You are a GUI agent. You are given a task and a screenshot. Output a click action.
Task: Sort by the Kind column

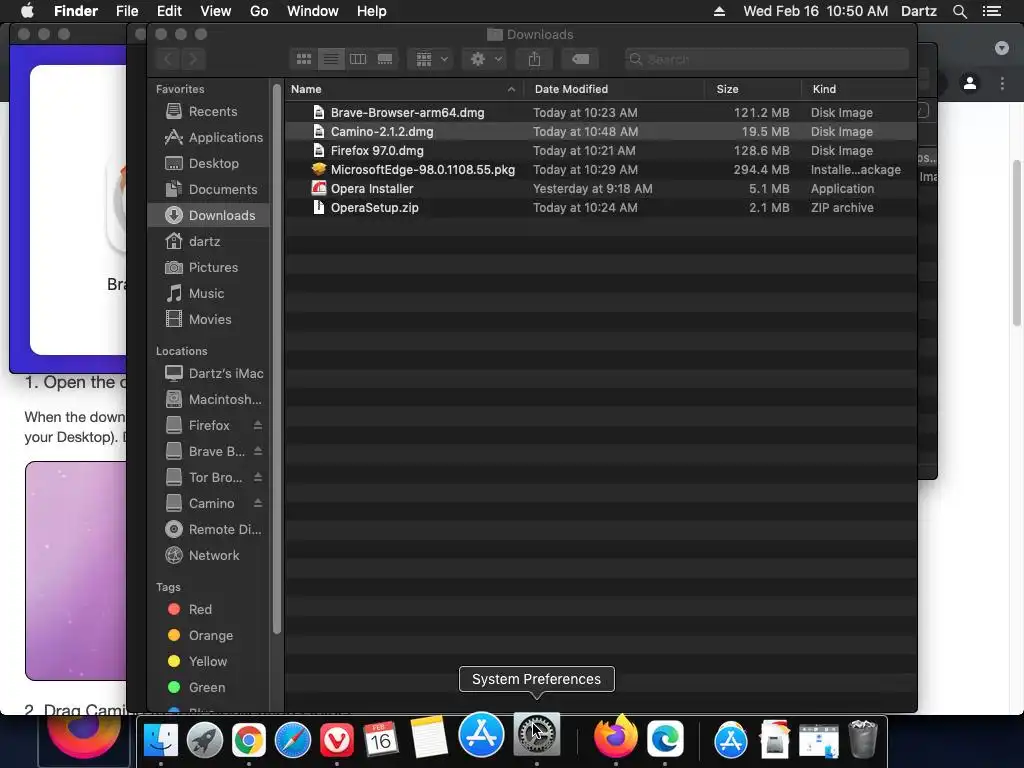(x=859, y=89)
